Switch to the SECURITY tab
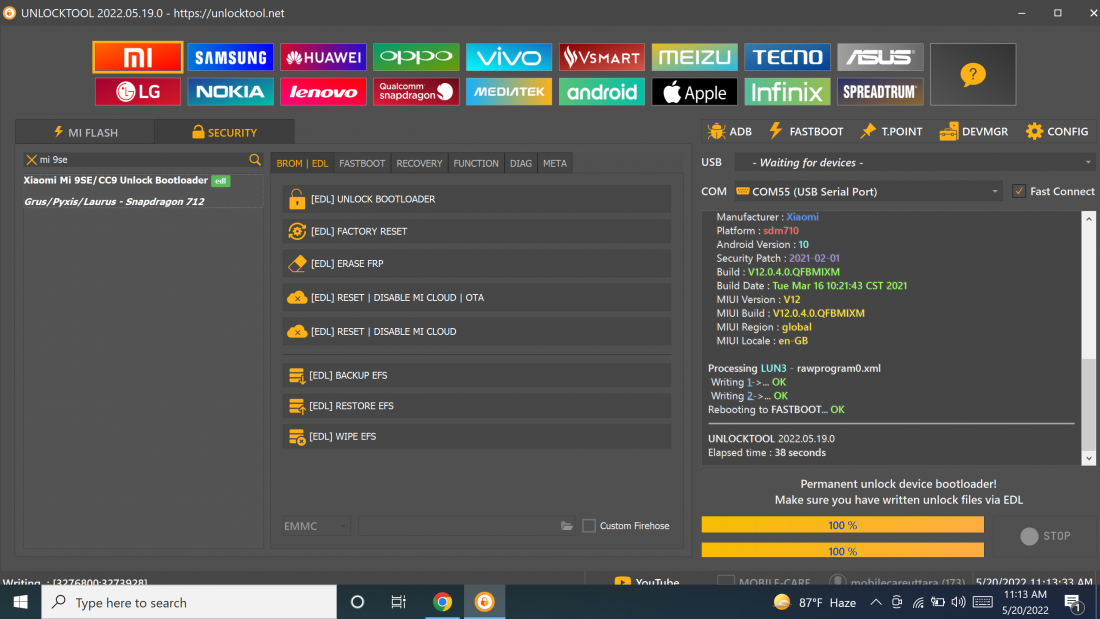1100x619 pixels. click(224, 132)
